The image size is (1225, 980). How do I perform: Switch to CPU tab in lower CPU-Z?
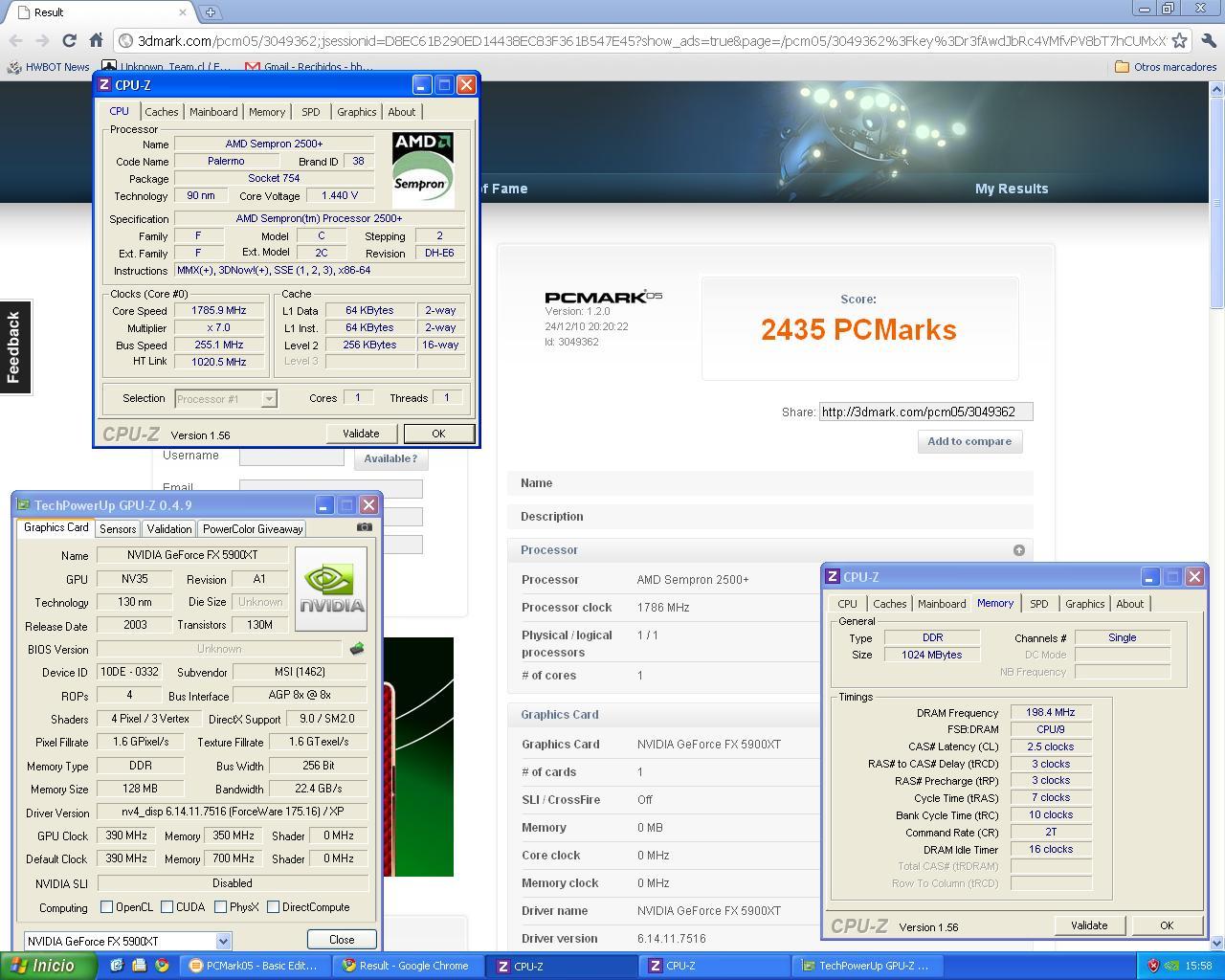coord(848,604)
